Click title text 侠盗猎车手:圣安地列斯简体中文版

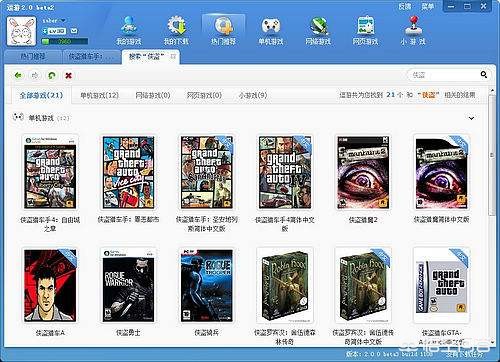[x=207, y=224]
